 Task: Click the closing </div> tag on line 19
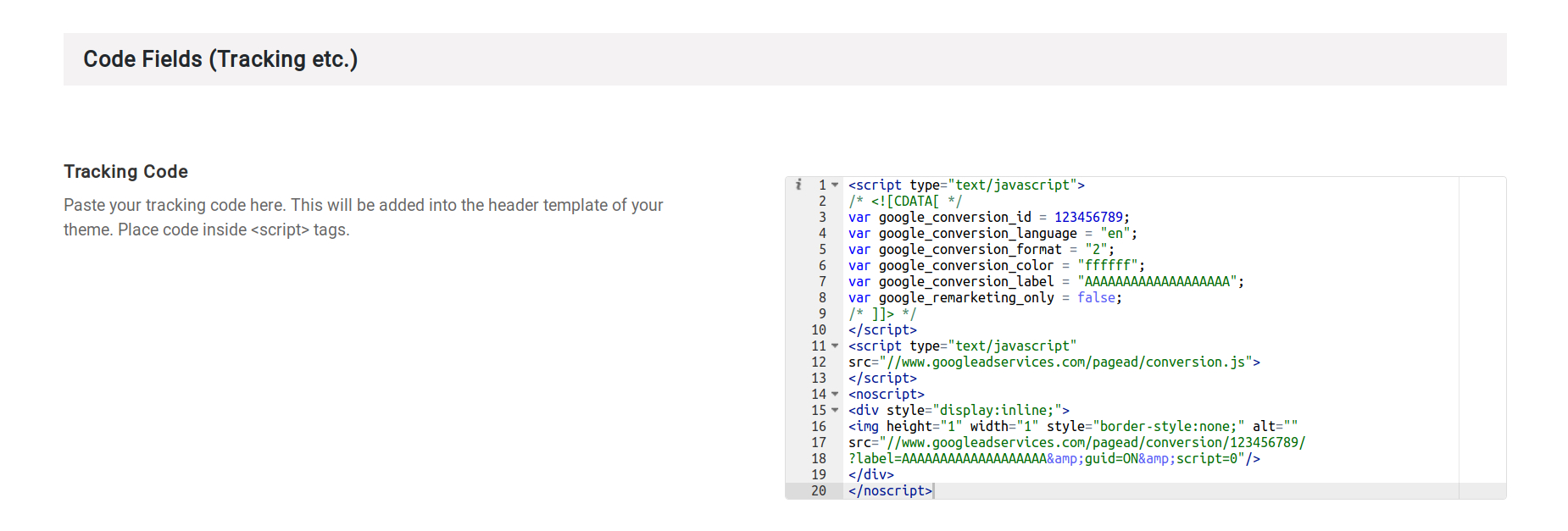(x=871, y=474)
